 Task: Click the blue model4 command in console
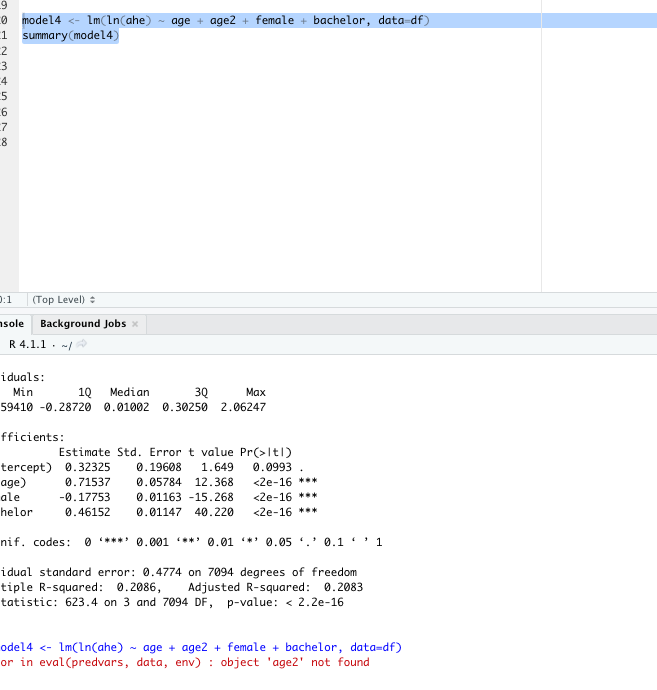(x=201, y=647)
